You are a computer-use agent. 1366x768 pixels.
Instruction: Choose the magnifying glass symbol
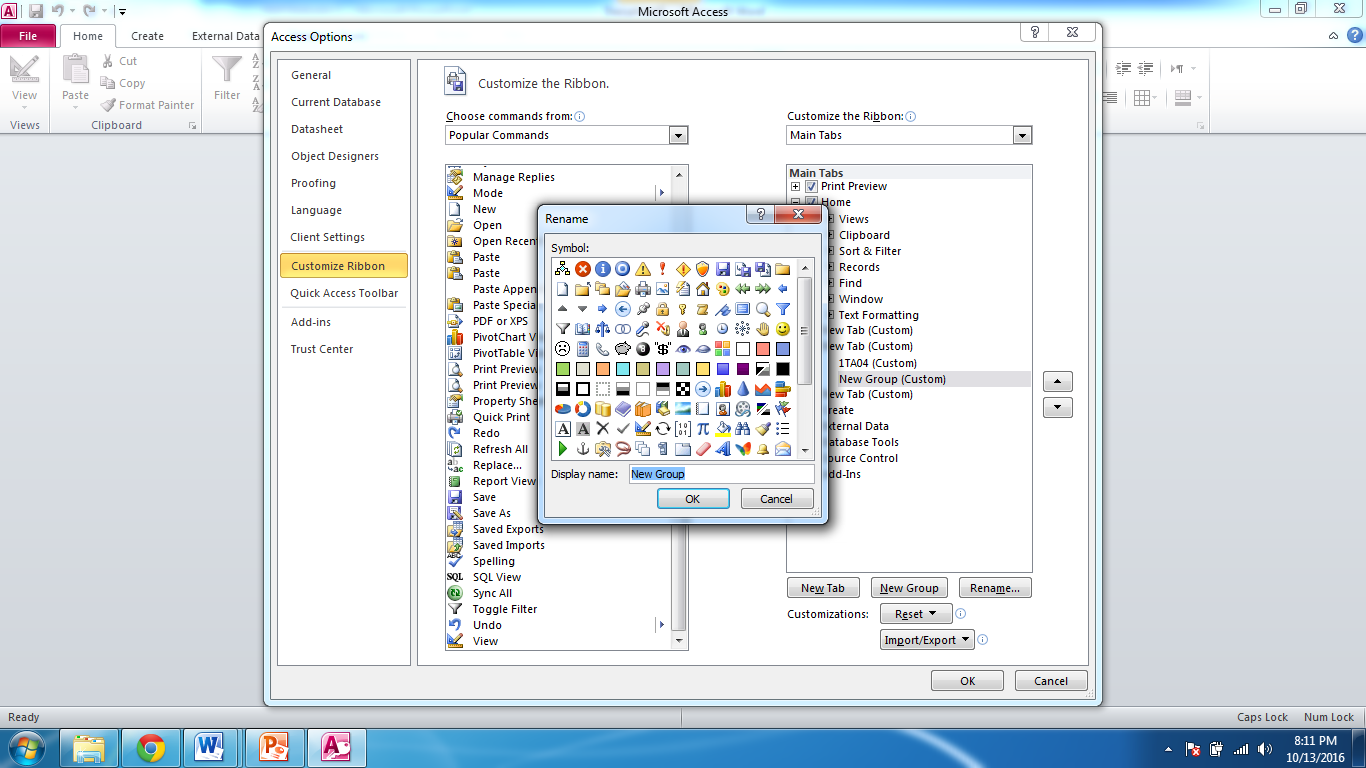(x=762, y=309)
